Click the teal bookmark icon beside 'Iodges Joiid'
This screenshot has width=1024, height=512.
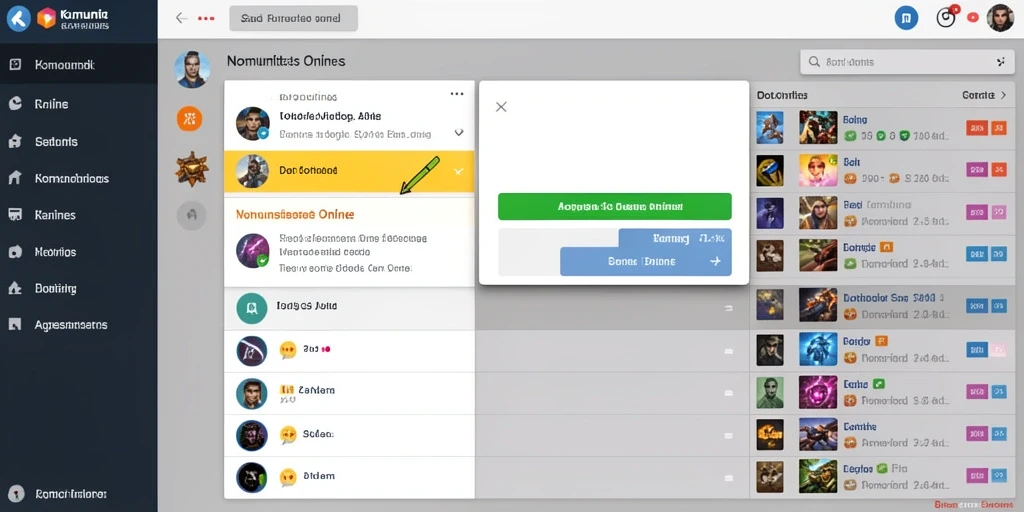[251, 308]
